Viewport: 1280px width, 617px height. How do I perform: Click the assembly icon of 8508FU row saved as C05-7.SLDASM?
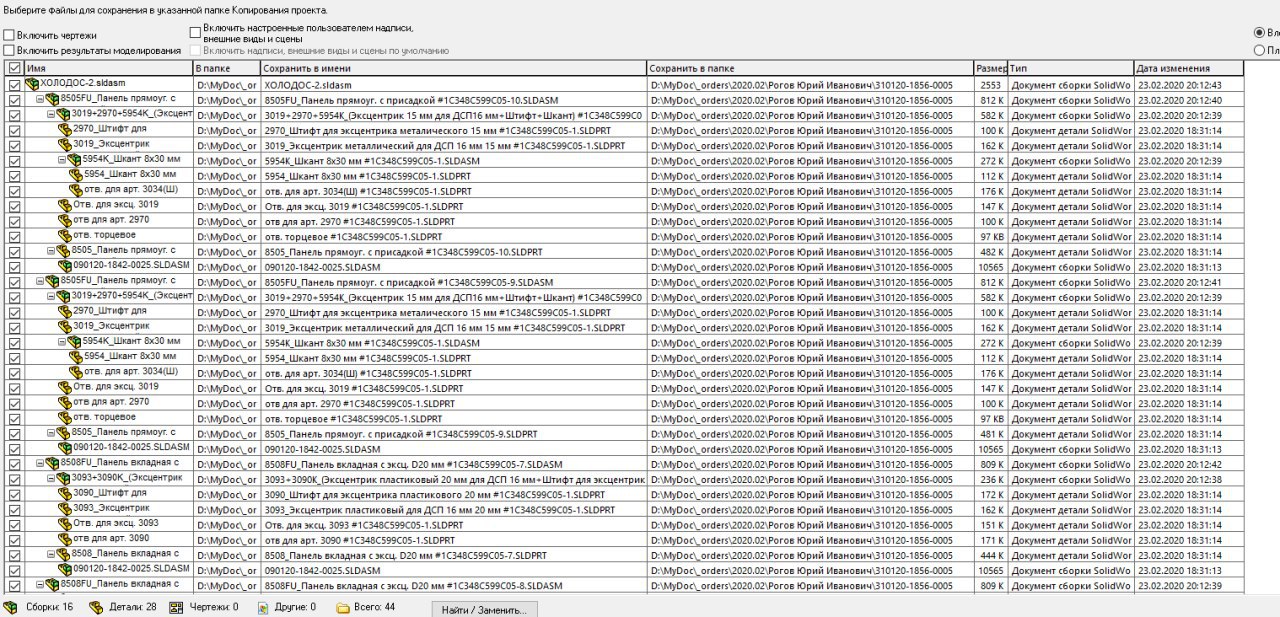53,464
